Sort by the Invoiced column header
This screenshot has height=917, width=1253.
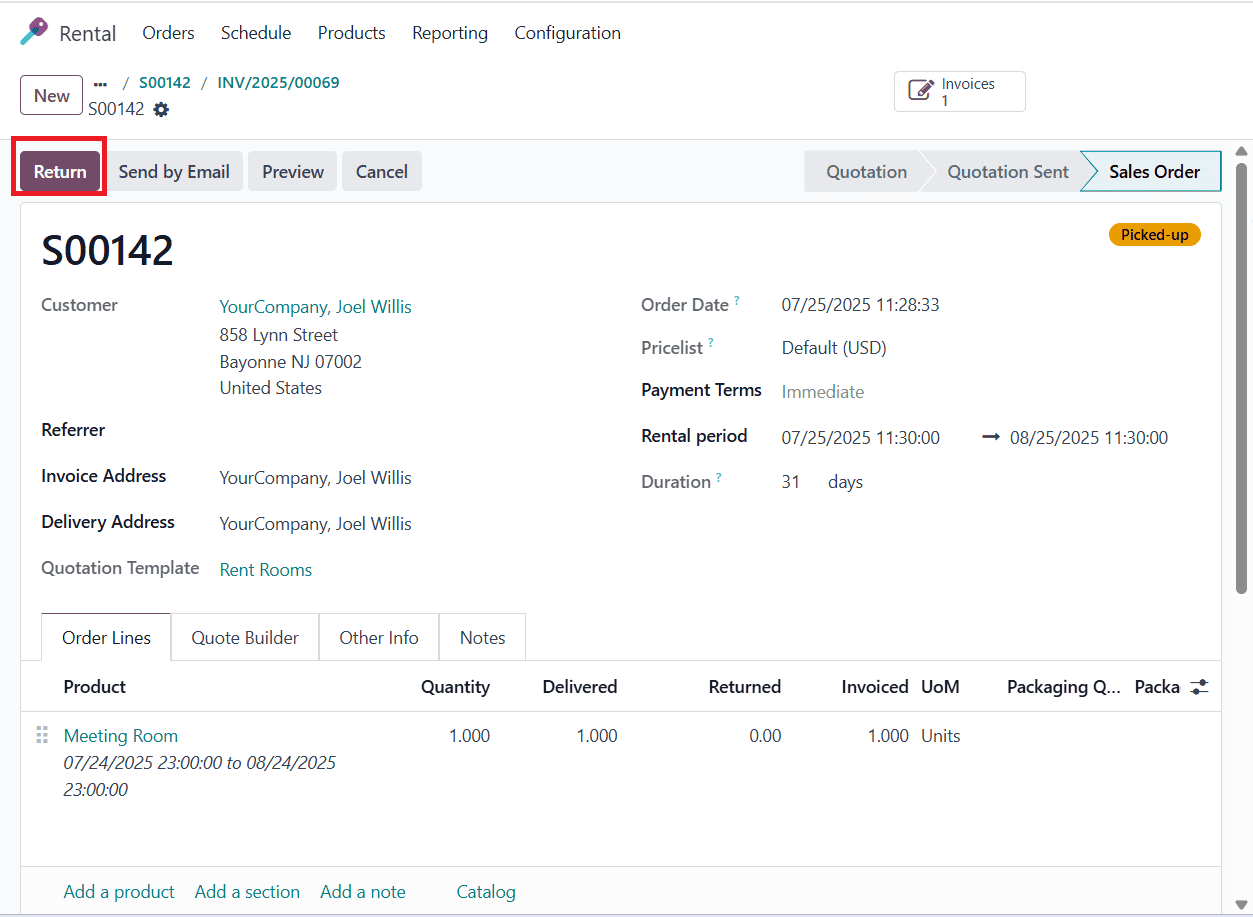pyautogui.click(x=875, y=687)
